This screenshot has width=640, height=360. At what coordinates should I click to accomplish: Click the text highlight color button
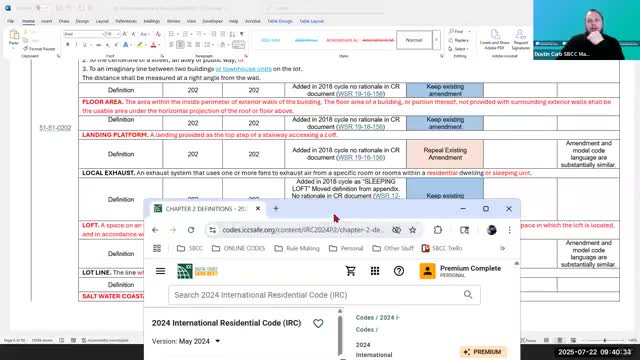point(140,45)
